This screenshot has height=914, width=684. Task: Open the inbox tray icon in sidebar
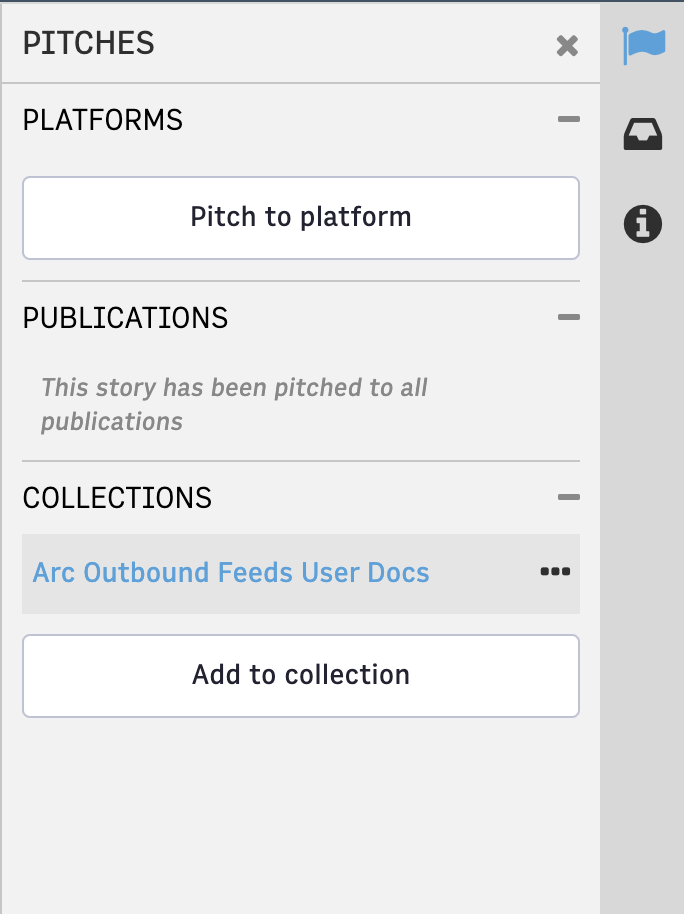pyautogui.click(x=643, y=134)
